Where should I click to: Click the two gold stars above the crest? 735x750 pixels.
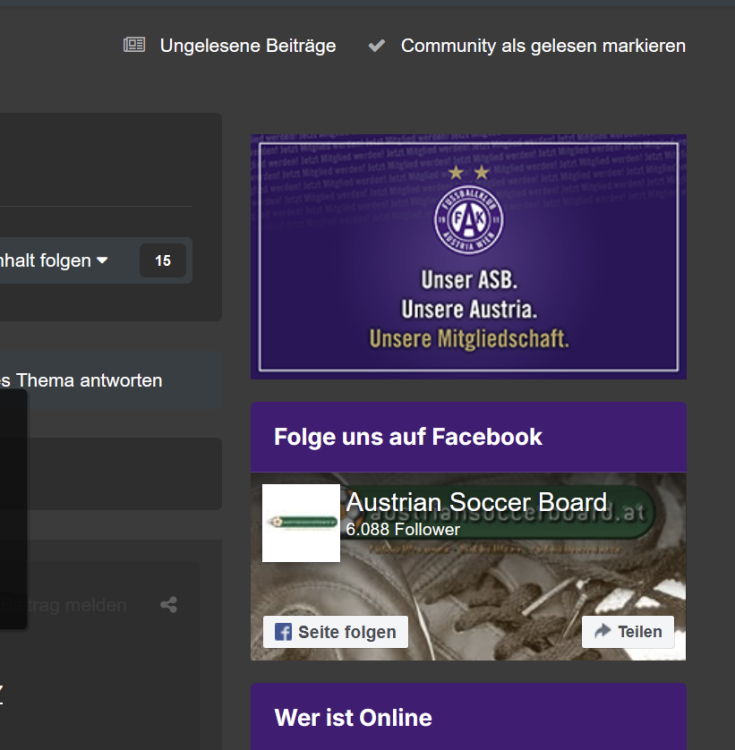point(468,173)
